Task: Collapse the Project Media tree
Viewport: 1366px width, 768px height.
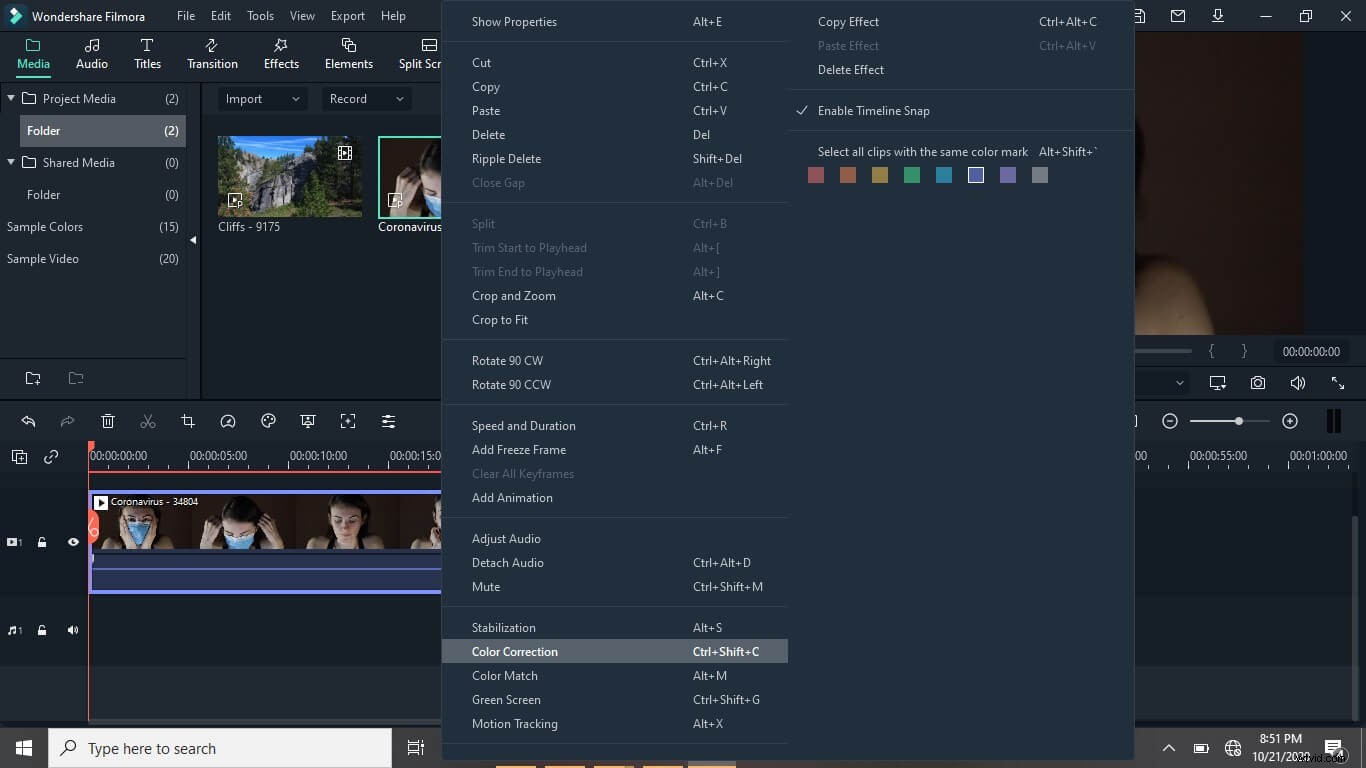Action: pyautogui.click(x=10, y=98)
